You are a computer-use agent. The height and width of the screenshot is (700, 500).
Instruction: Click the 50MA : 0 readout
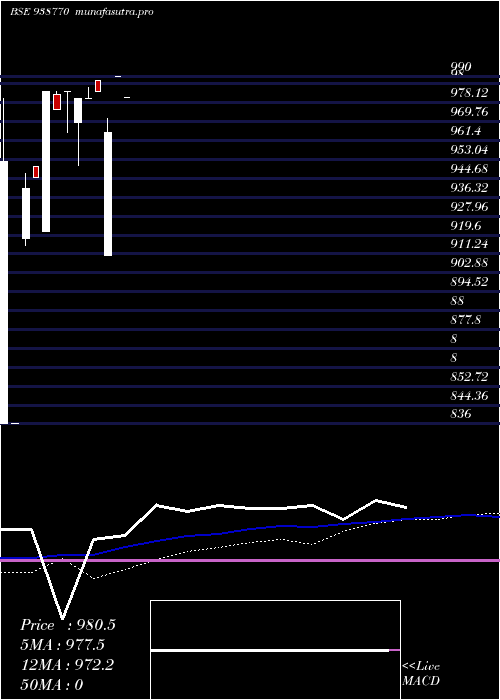52,685
